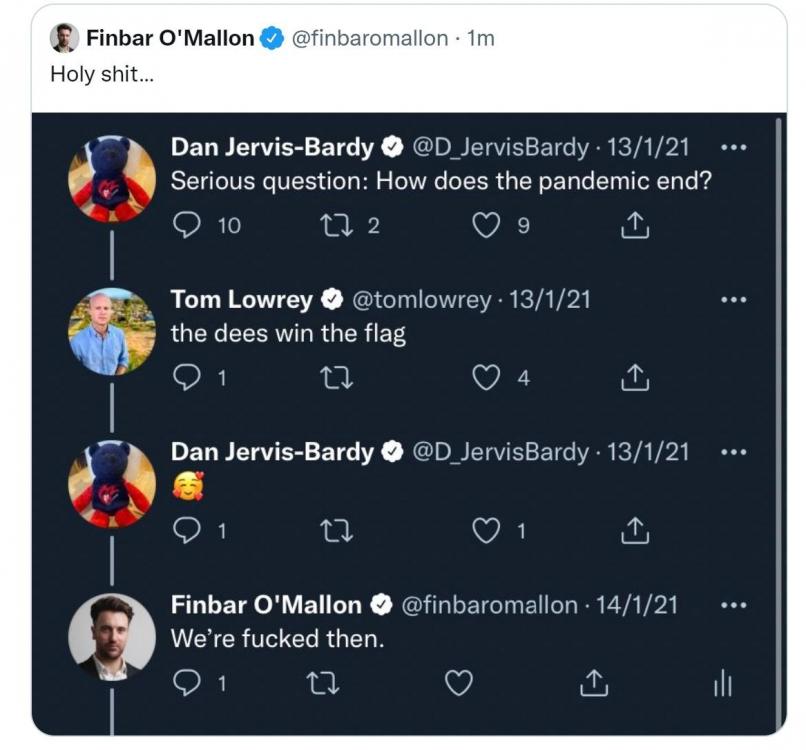Open more options on Tom Lowrey's tweet

click(x=733, y=299)
